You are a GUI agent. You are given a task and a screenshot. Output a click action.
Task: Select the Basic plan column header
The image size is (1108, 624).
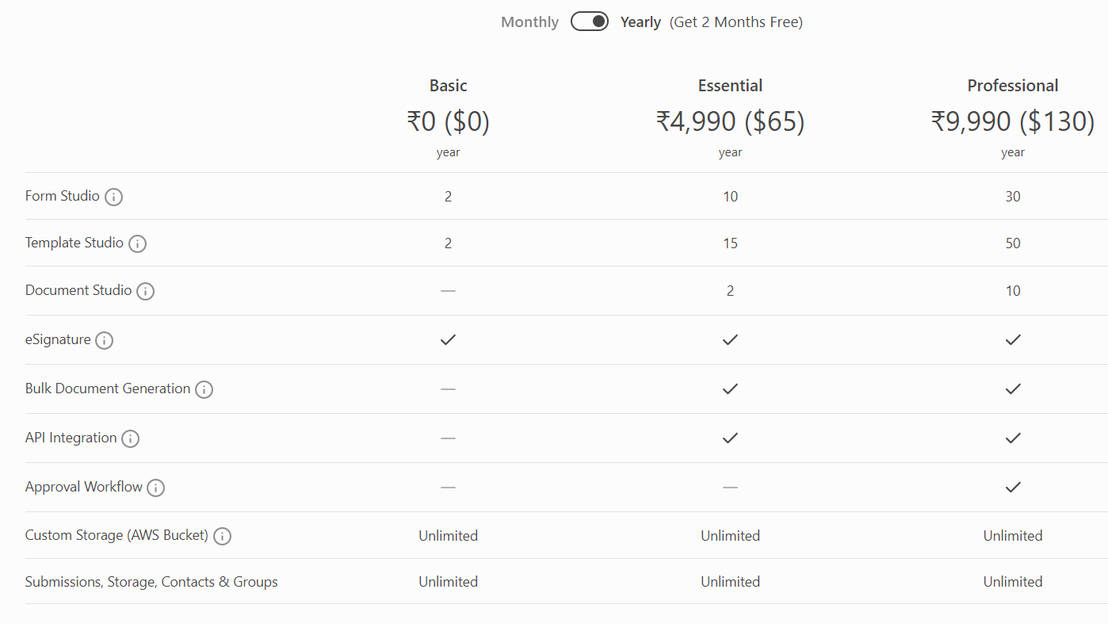click(448, 85)
